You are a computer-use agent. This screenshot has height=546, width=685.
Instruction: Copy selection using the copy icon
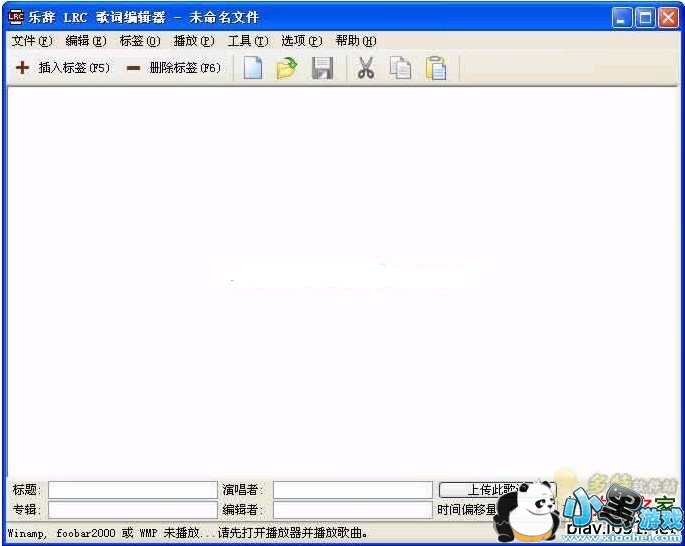(x=401, y=68)
